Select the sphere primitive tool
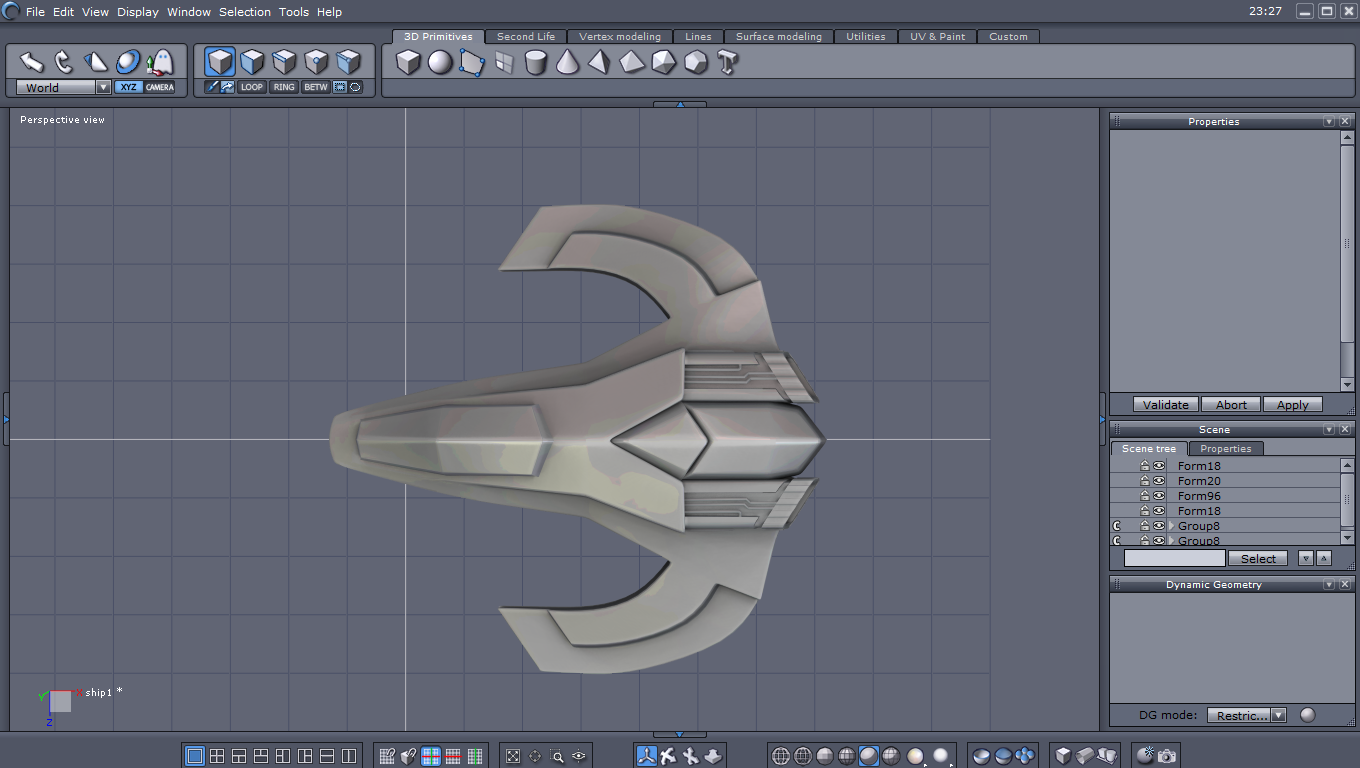 [440, 63]
